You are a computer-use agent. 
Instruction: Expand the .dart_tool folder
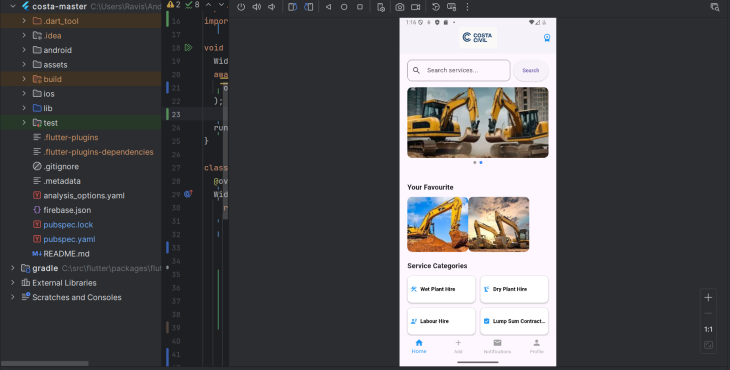point(24,21)
